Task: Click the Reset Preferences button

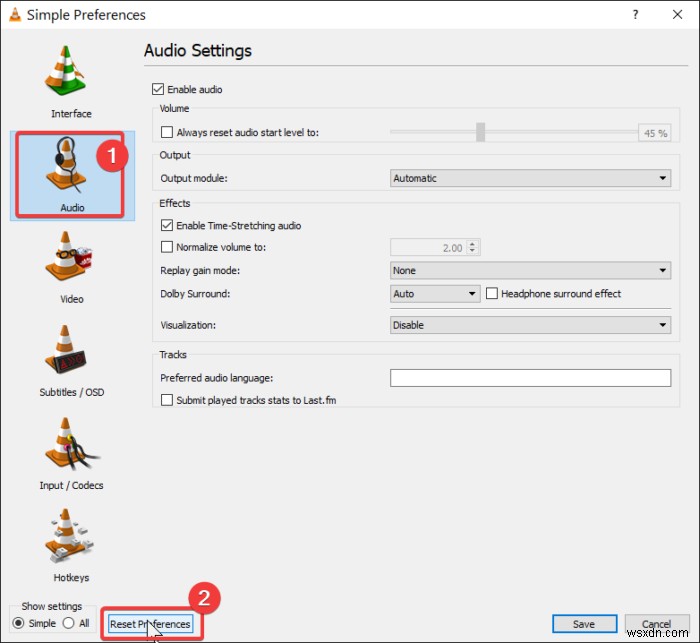Action: 150,624
